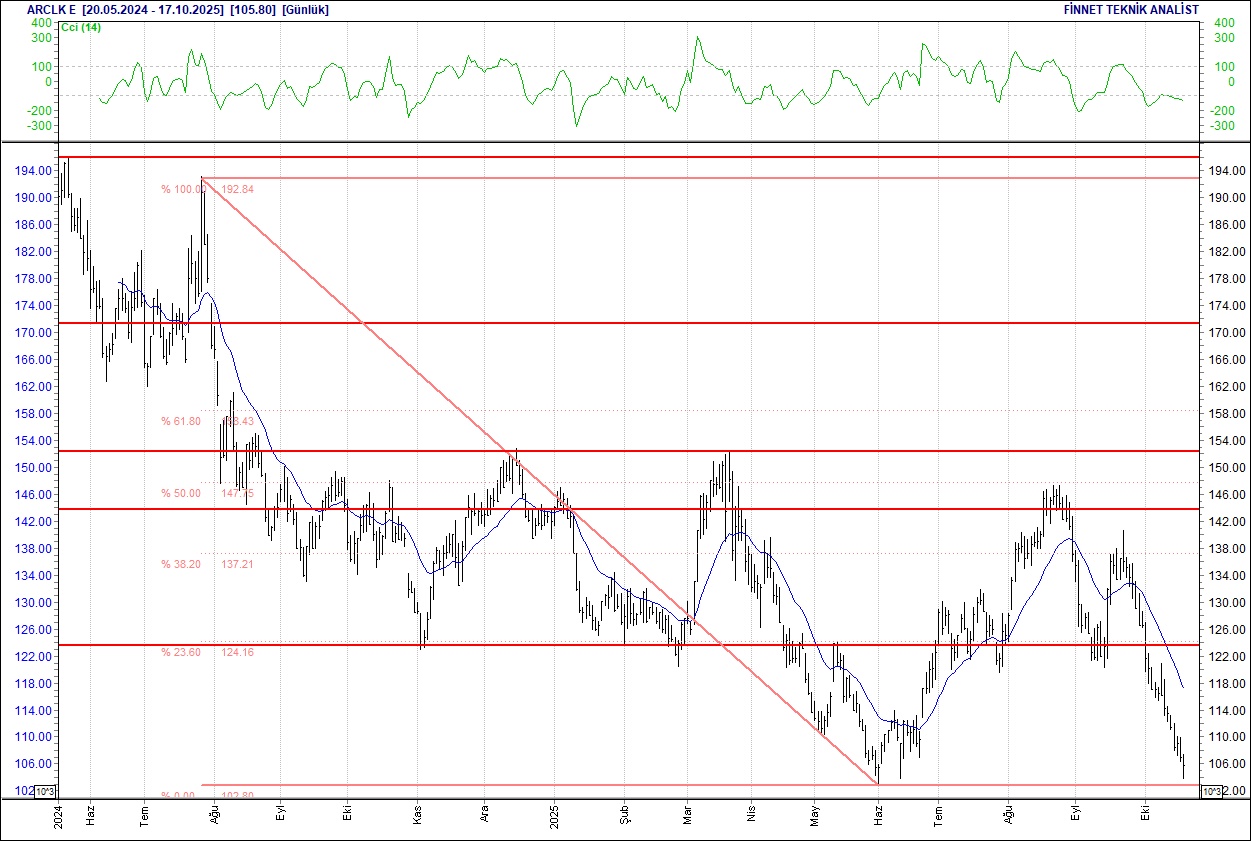
Task: Click the Cci (14) indicator label
Action: pyautogui.click(x=81, y=27)
